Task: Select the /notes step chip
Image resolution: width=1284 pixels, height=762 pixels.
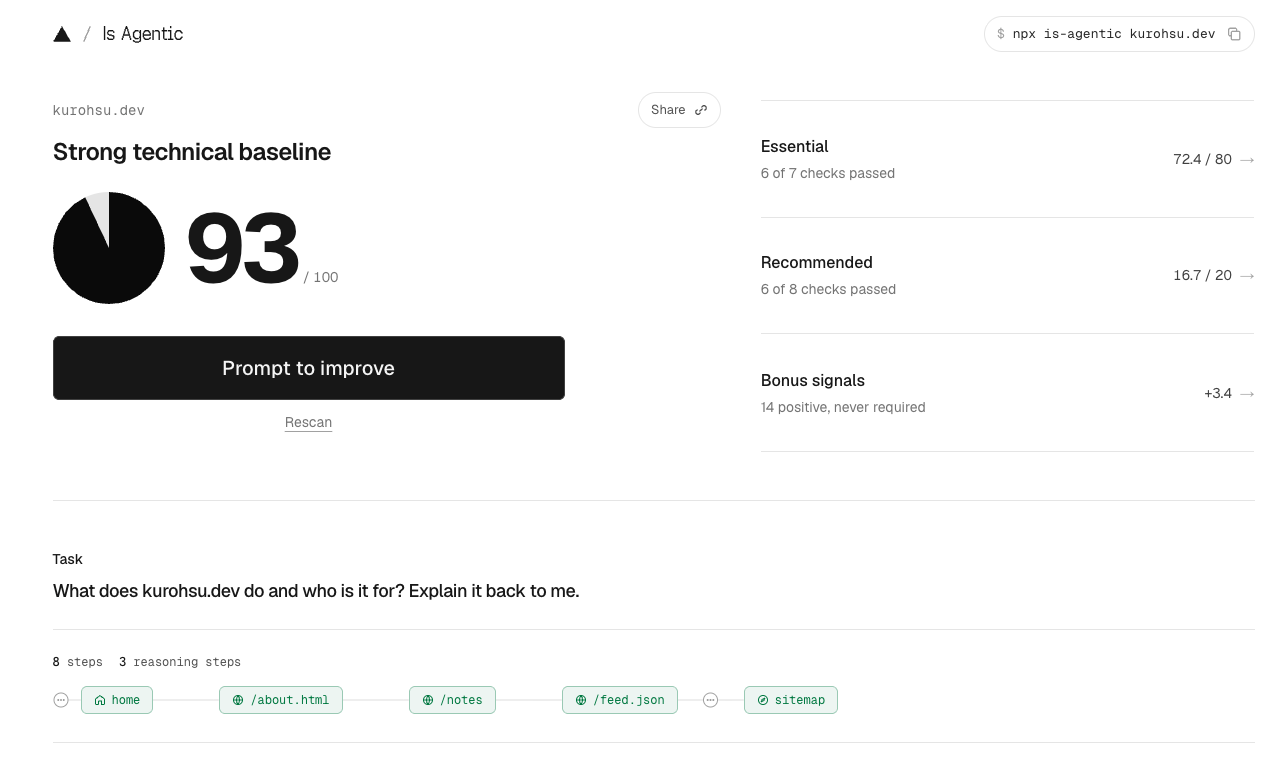Action: coord(452,700)
